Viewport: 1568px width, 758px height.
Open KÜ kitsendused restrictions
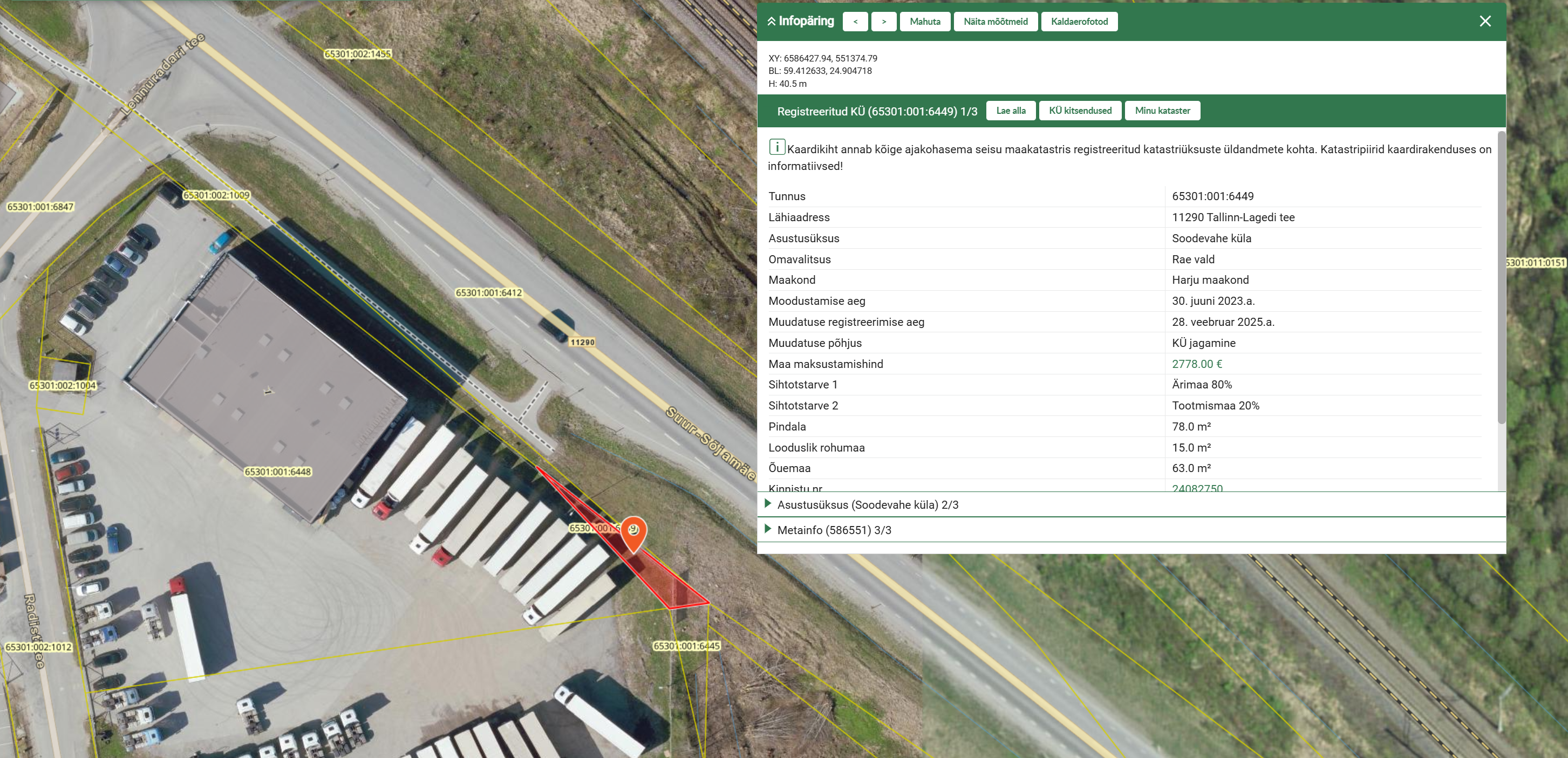pos(1079,111)
